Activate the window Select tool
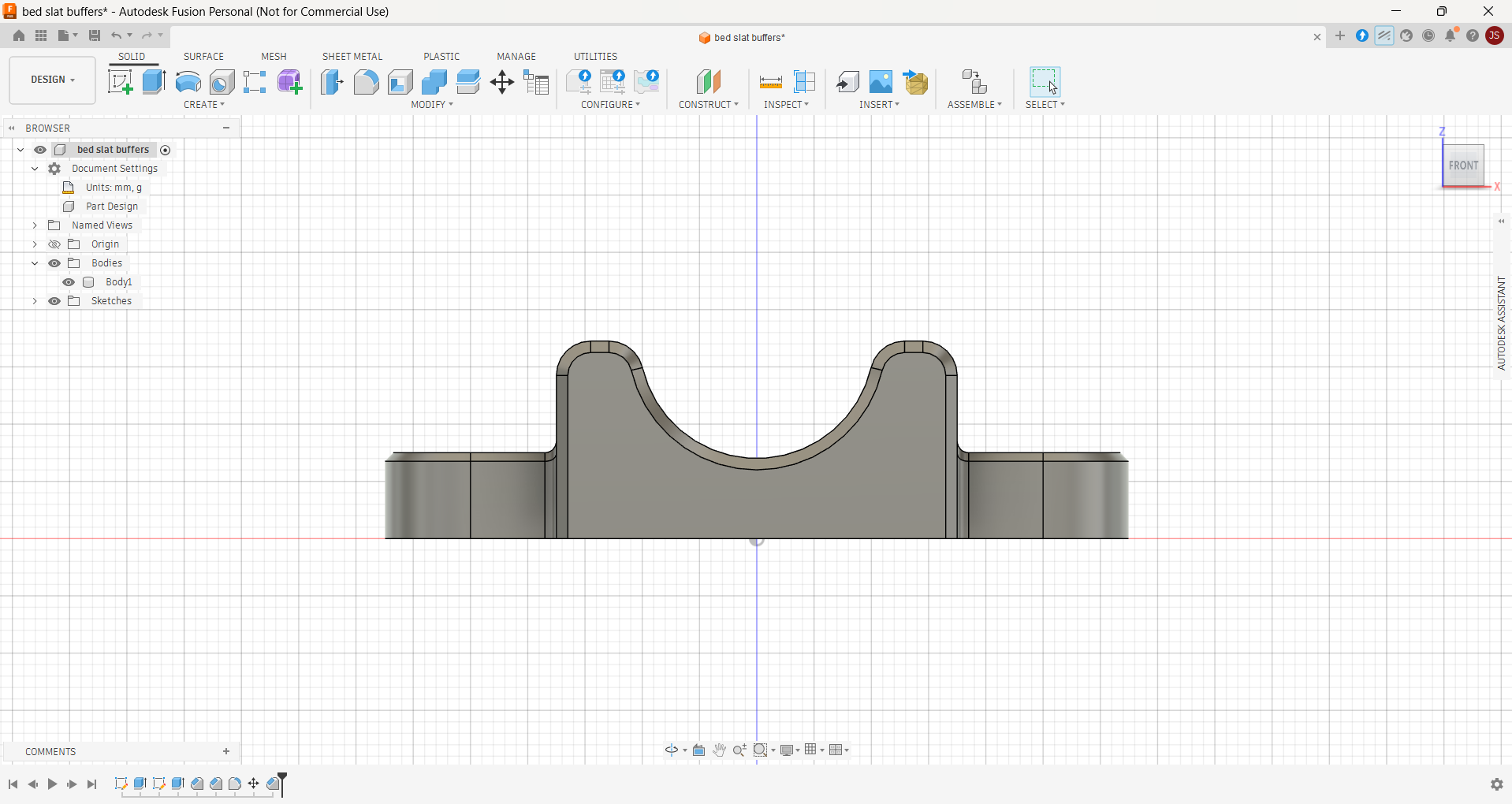Viewport: 1512px width, 804px height. point(1045,82)
